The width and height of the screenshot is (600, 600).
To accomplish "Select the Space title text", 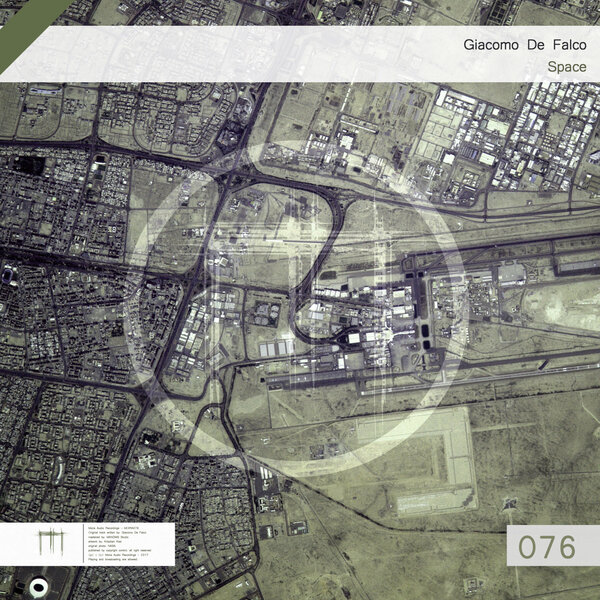I will pos(567,67).
